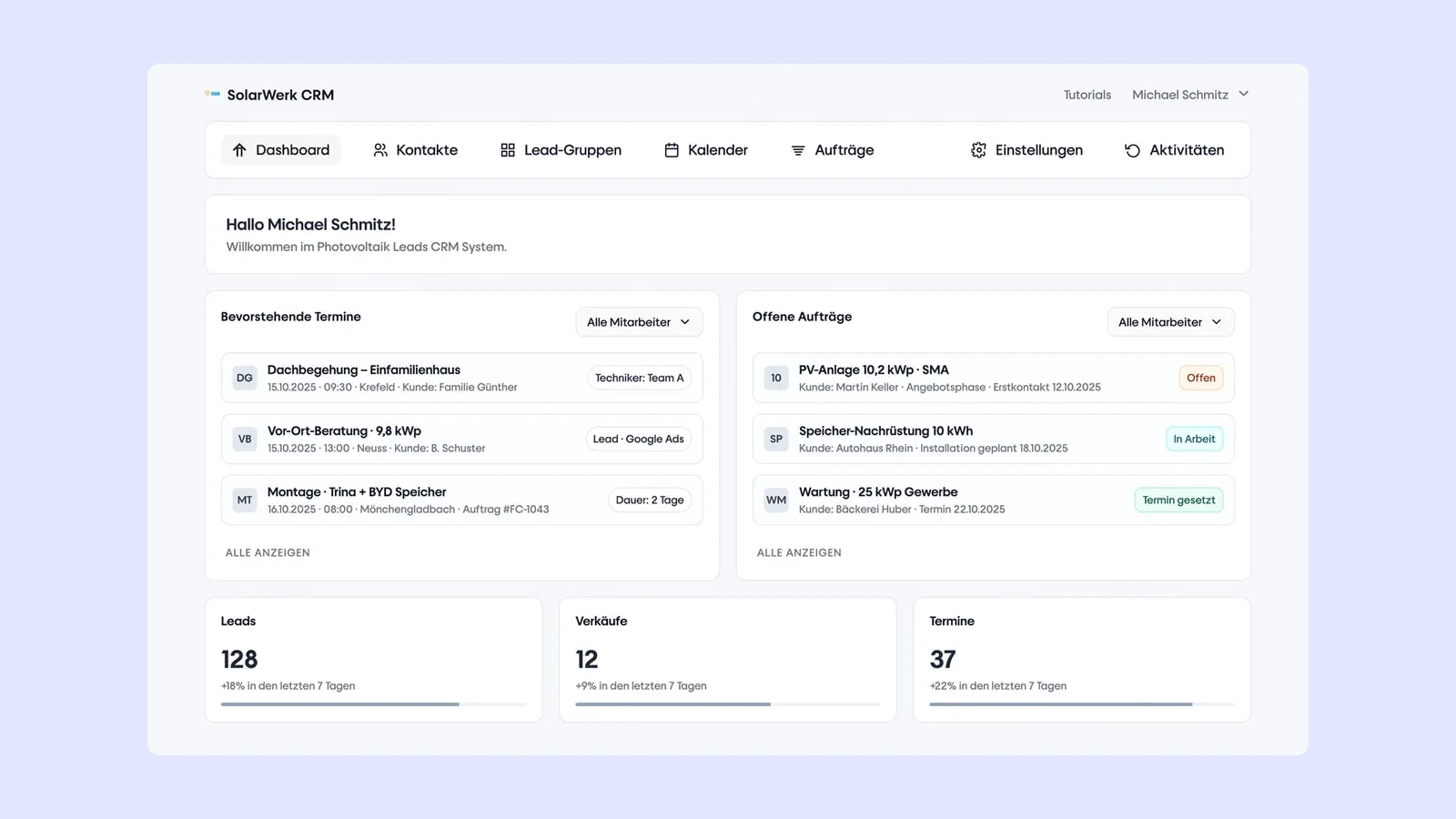
Task: Click the Lead-Gruppen grid icon
Action: tap(508, 150)
